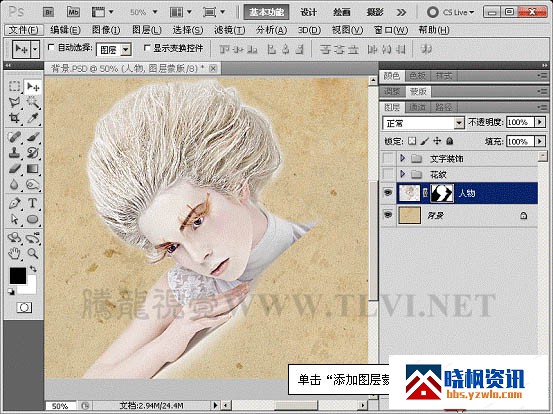Screen dimensions: 553x414
Task: Enable the 显示变换控件 checkbox
Action: coord(147,48)
